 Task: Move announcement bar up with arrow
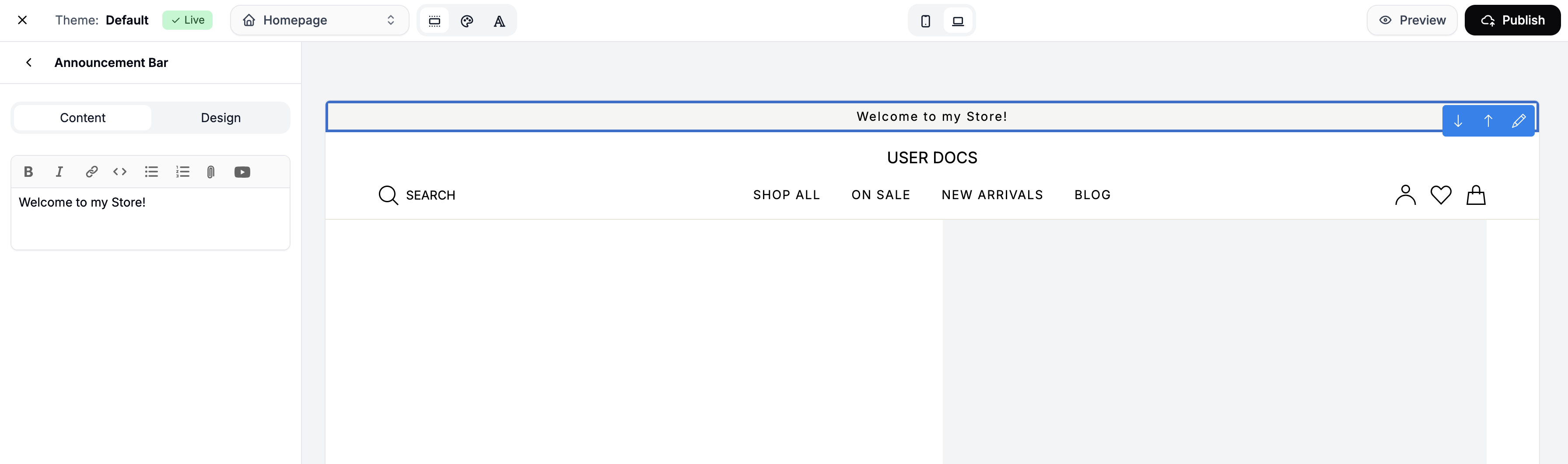1488,120
